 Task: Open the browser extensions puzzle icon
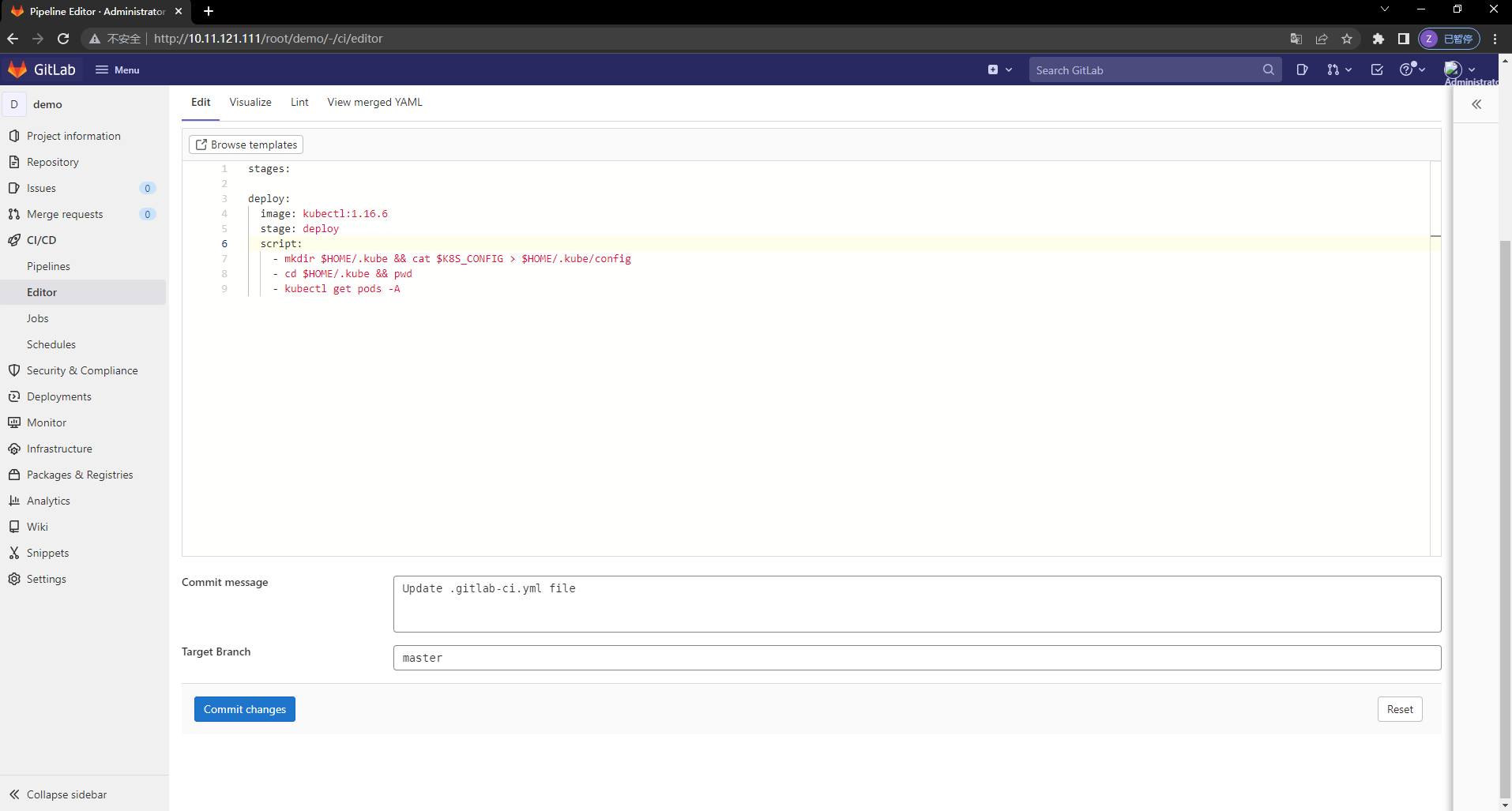point(1378,39)
